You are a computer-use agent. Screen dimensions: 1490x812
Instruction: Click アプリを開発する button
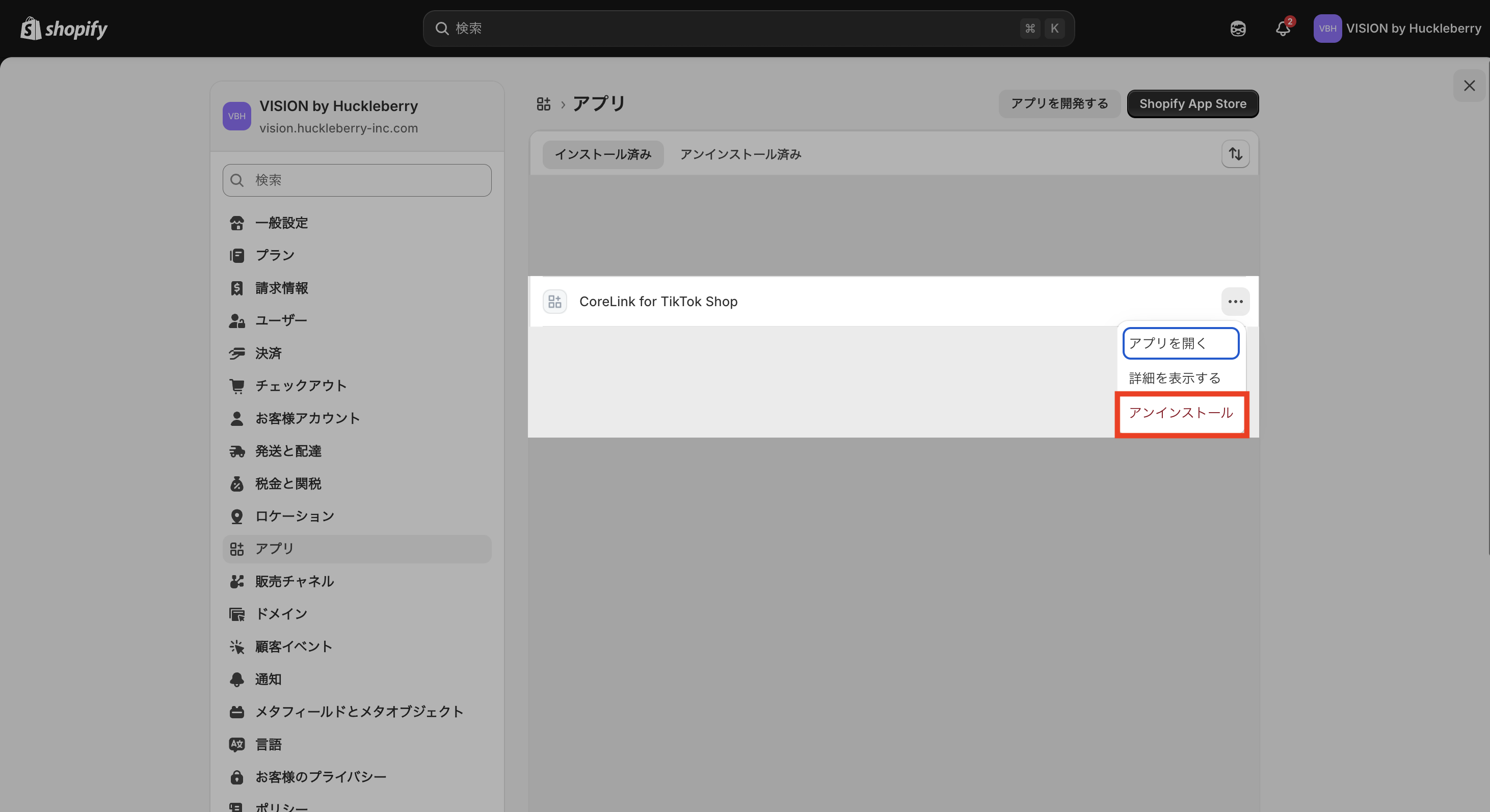(1059, 104)
